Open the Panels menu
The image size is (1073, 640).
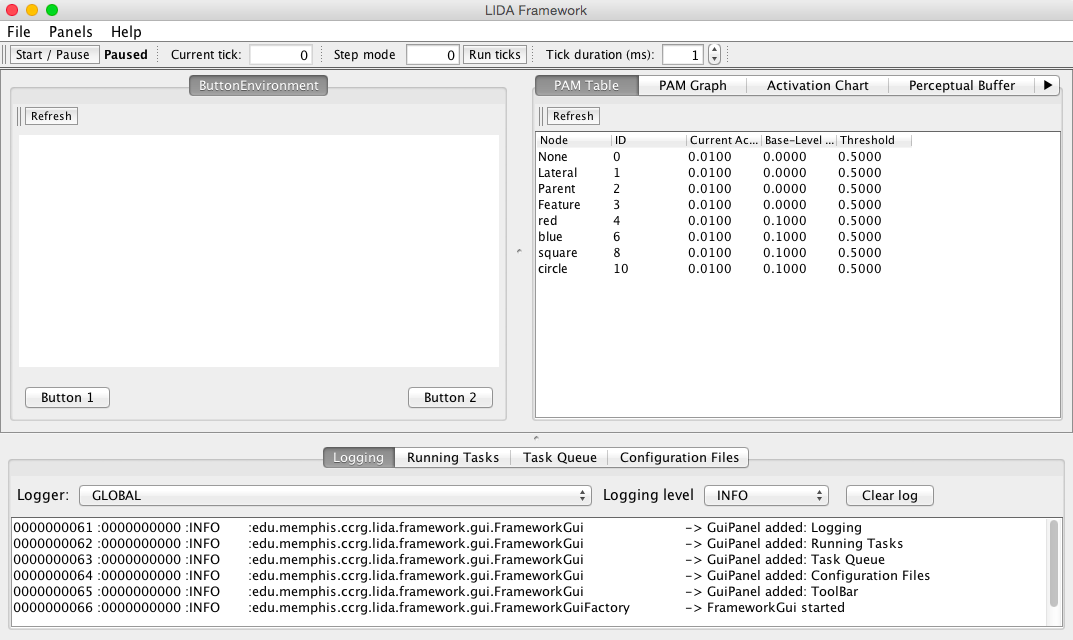click(70, 32)
